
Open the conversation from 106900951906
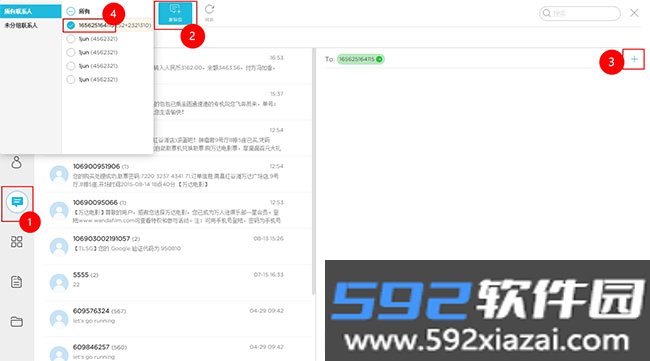point(178,174)
